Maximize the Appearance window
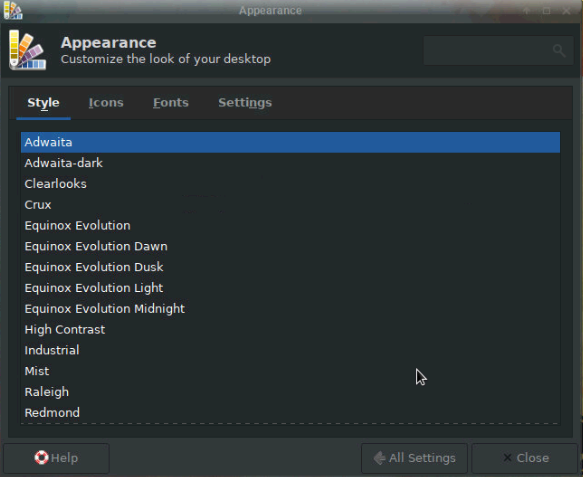Viewport: 583px width, 477px height. (546, 11)
